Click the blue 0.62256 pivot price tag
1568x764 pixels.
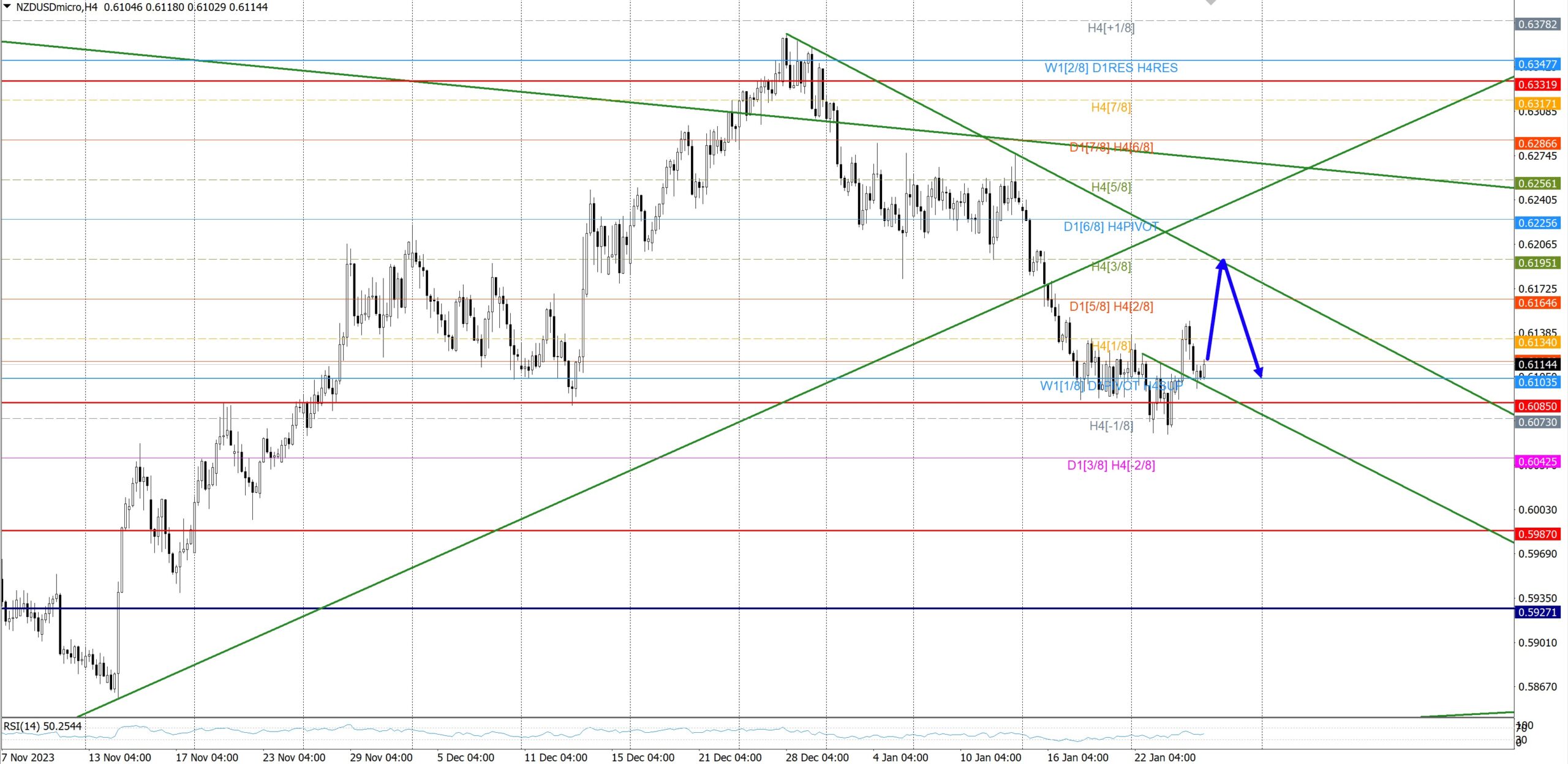coord(1537,223)
